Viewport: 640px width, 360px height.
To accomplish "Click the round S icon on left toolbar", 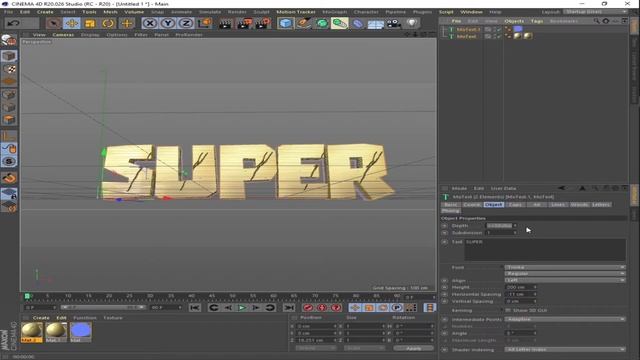I will click(9, 162).
